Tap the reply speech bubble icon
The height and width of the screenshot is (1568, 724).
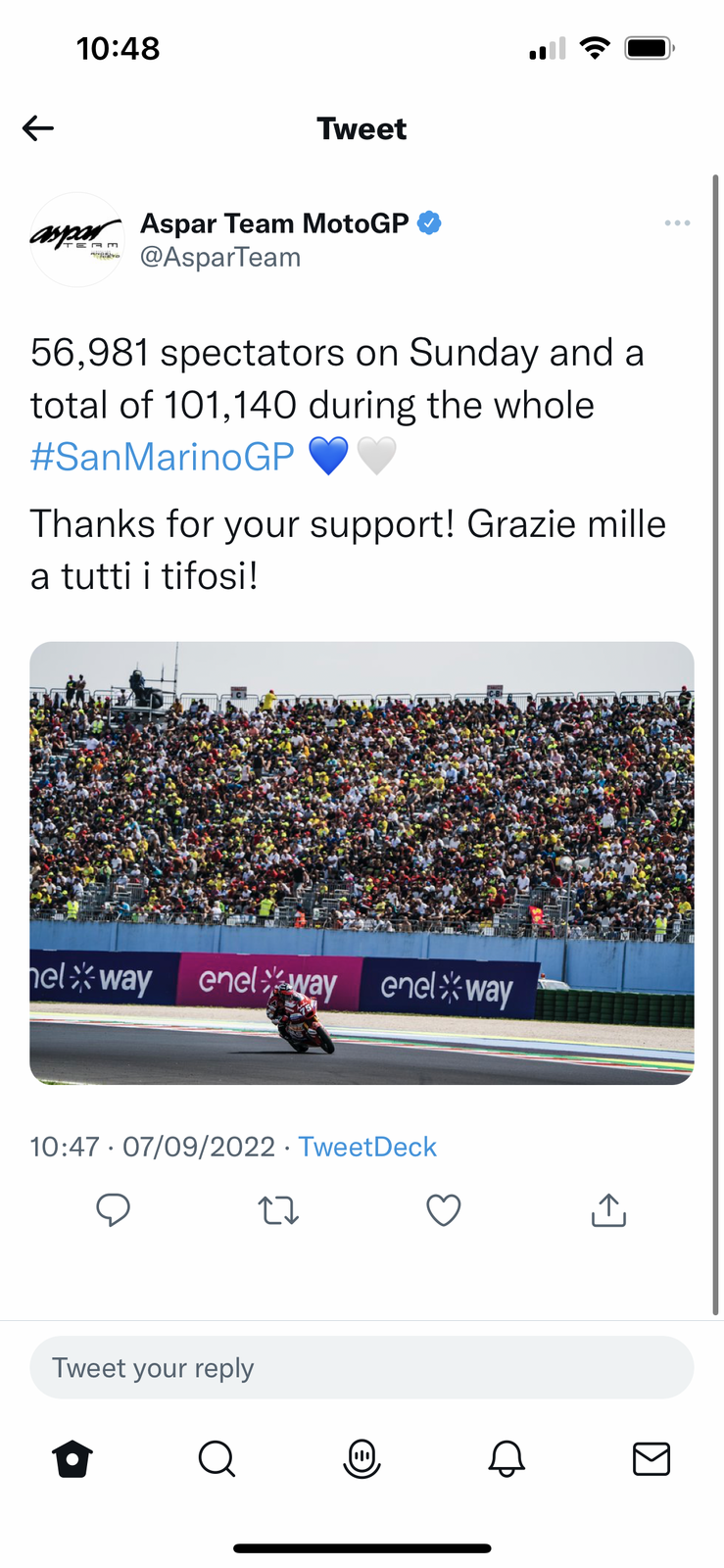[x=113, y=1210]
